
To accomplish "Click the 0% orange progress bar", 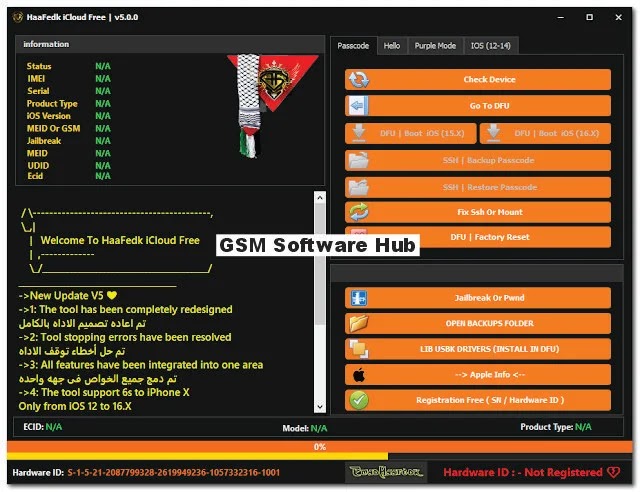I will [320, 447].
